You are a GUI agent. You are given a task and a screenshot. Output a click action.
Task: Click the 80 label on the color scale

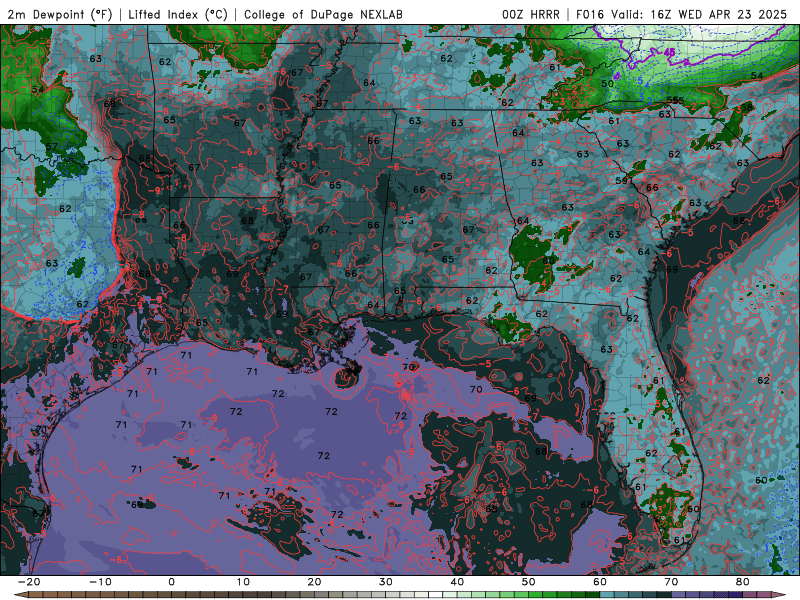(743, 582)
